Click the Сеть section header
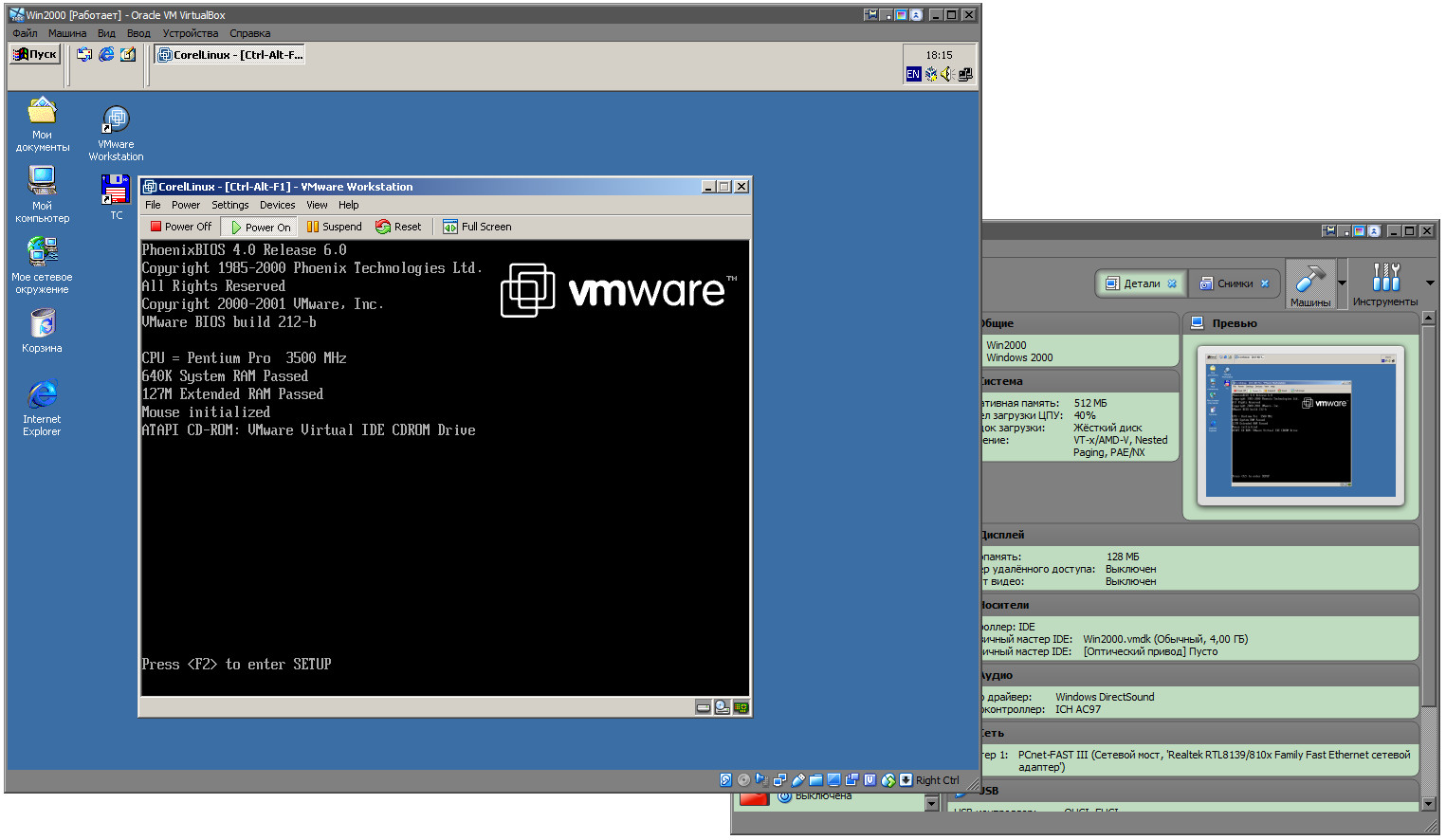This screenshot has height=840, width=1446. coord(1200,733)
